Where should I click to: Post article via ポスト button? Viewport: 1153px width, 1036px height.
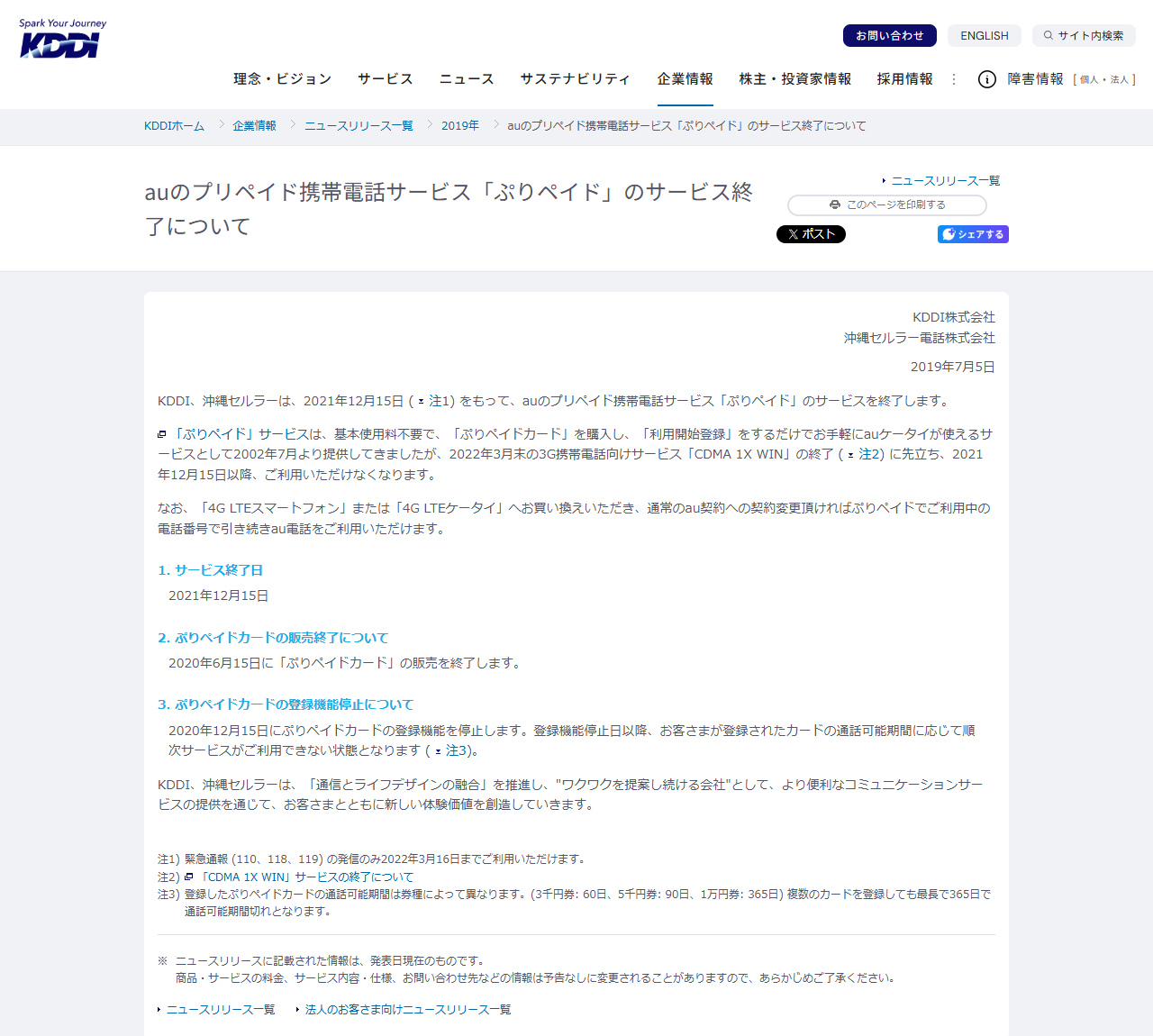tap(811, 234)
